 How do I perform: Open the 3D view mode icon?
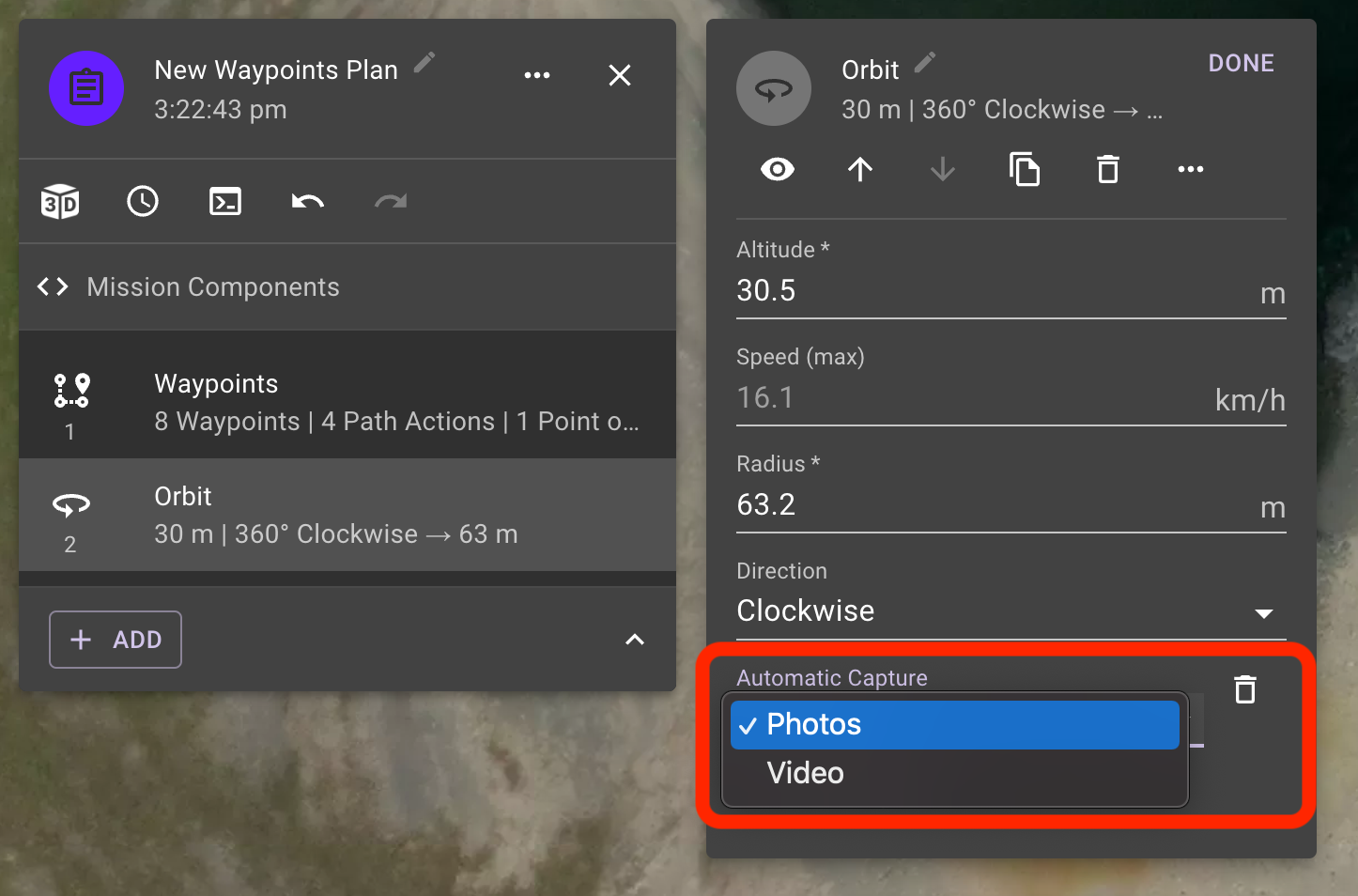click(59, 200)
